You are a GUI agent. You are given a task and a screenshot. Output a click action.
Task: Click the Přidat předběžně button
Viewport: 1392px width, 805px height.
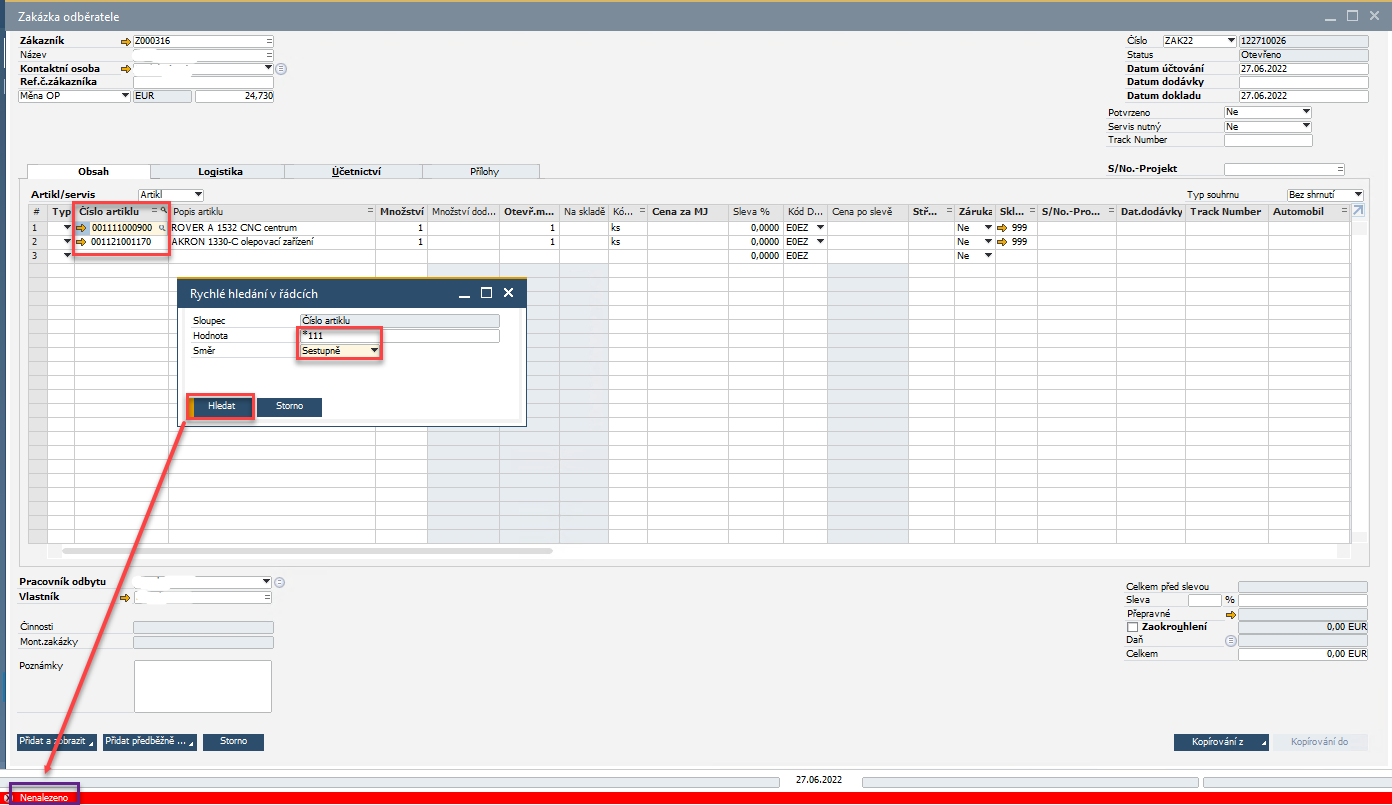[150, 742]
